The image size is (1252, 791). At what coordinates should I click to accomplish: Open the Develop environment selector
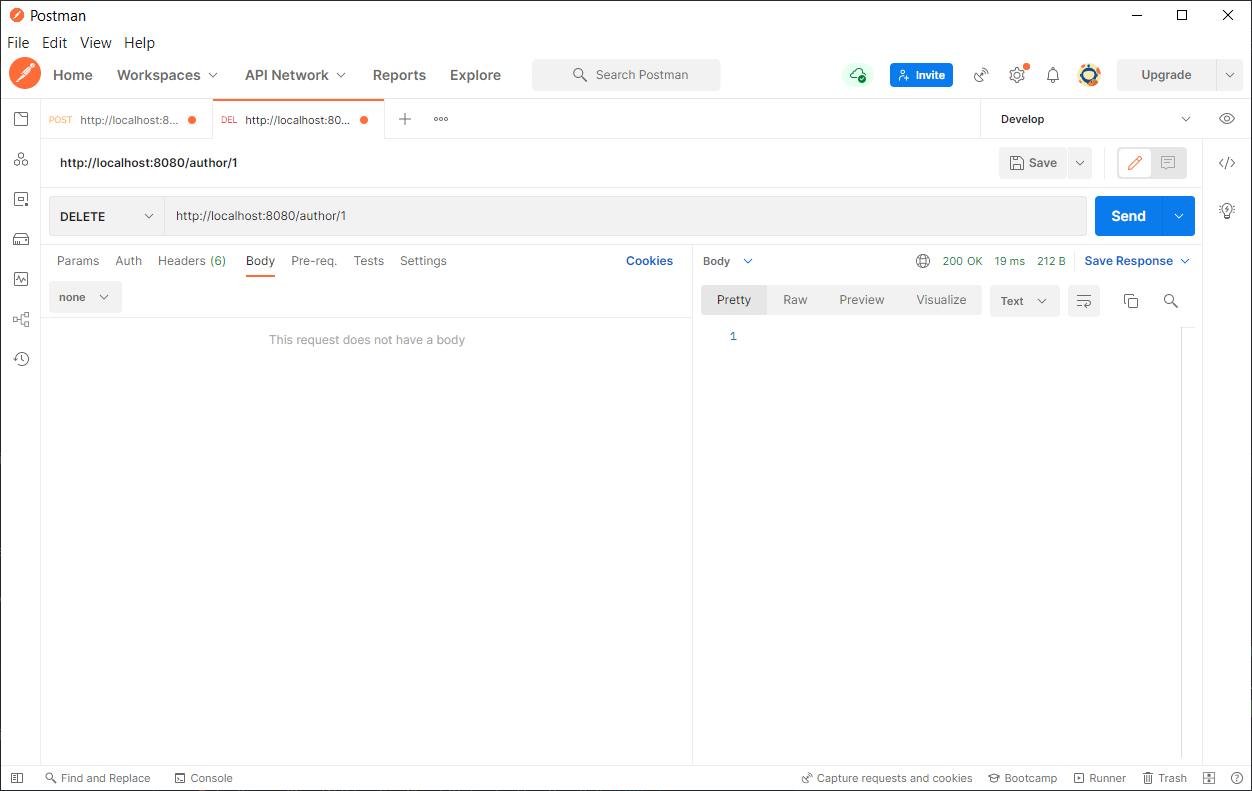tap(1095, 119)
